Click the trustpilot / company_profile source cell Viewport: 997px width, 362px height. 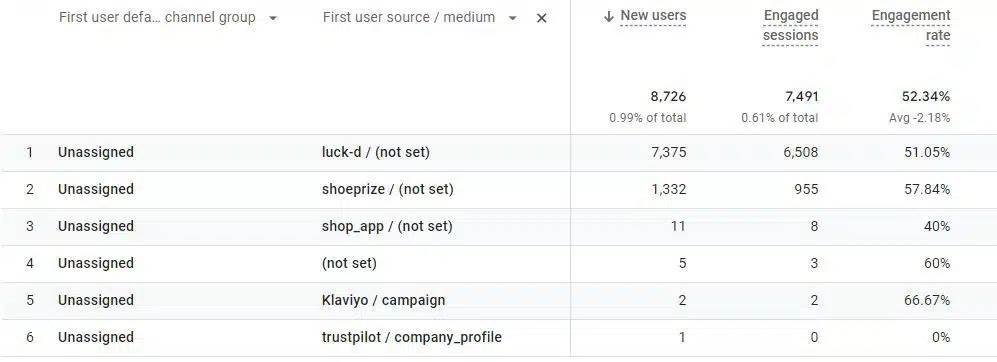coord(412,337)
